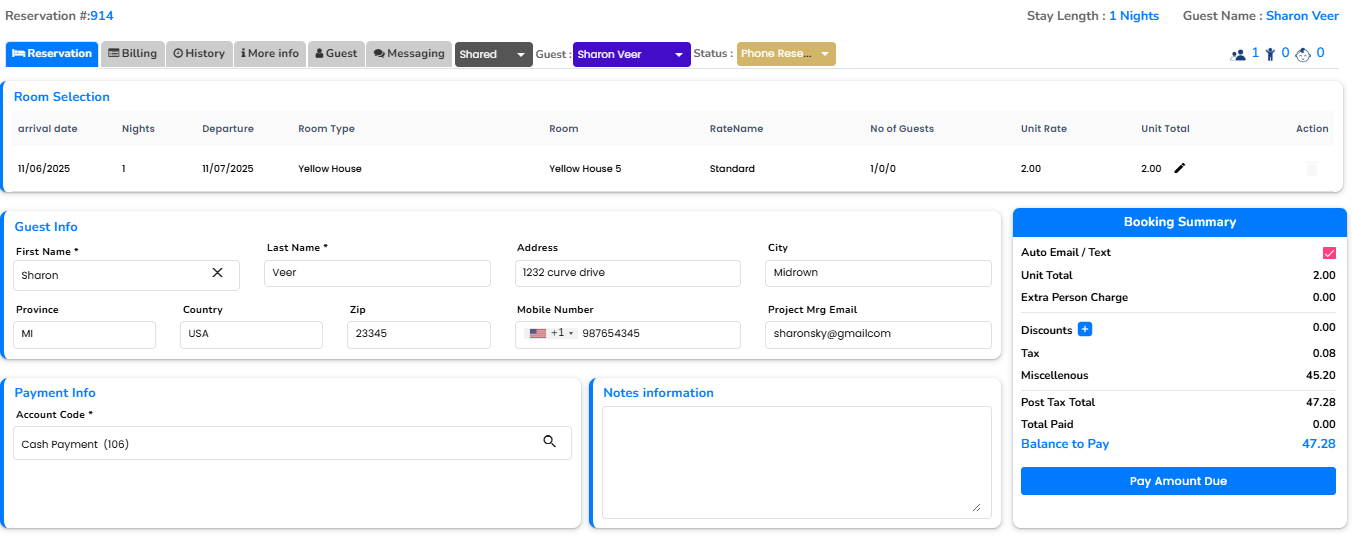Image resolution: width=1352 pixels, height=541 pixels.
Task: Click the Address input field
Action: (x=628, y=273)
